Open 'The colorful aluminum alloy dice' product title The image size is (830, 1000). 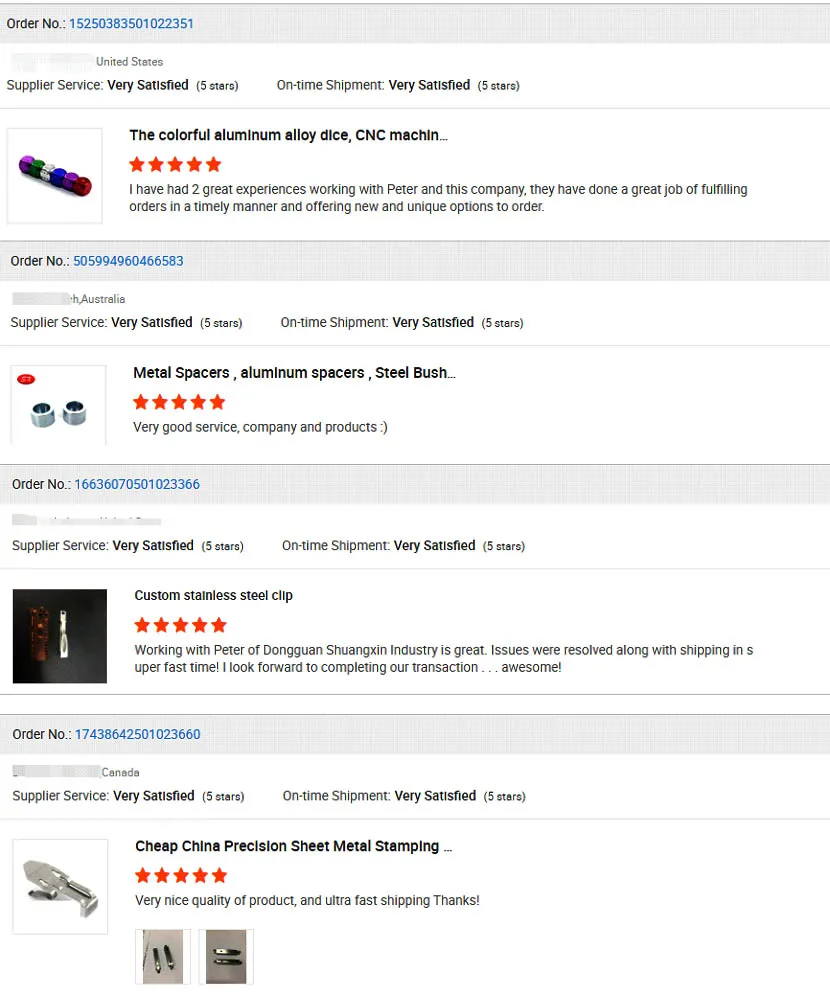point(288,135)
